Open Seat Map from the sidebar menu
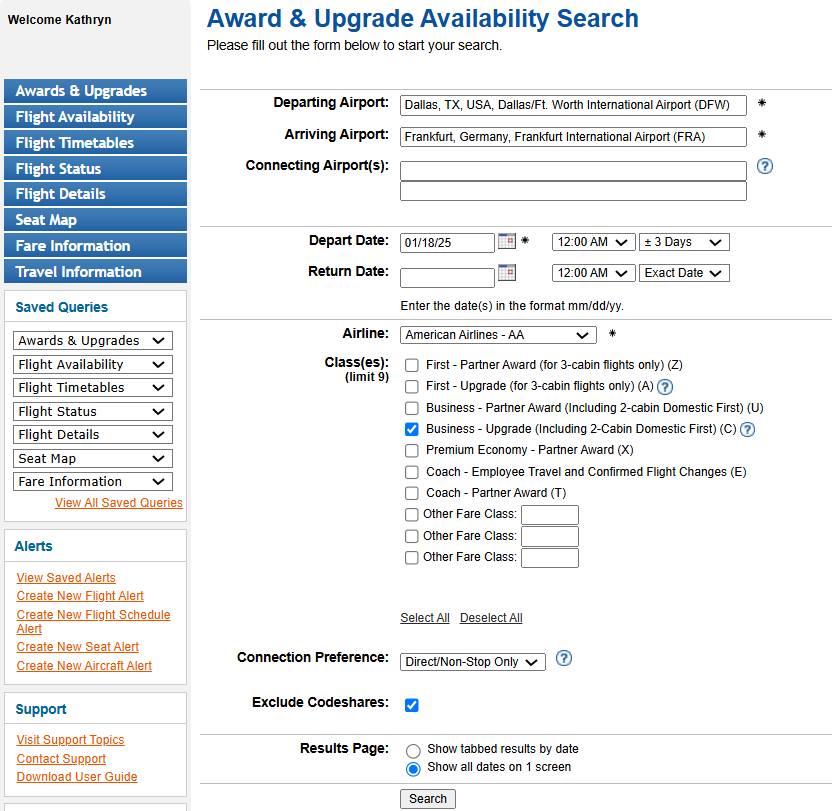The width and height of the screenshot is (832, 811). click(x=95, y=219)
